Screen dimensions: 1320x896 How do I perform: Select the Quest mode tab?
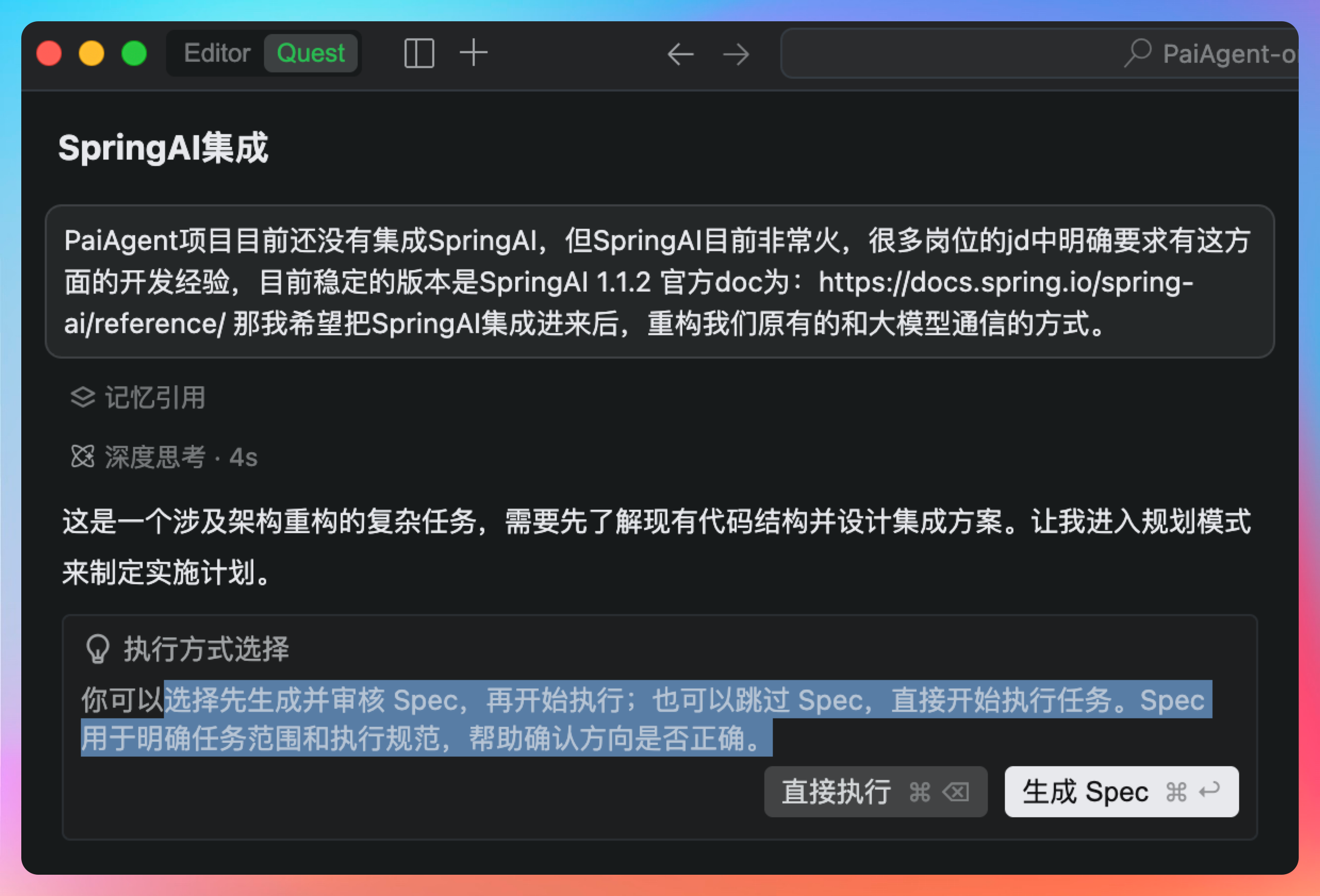(x=311, y=53)
